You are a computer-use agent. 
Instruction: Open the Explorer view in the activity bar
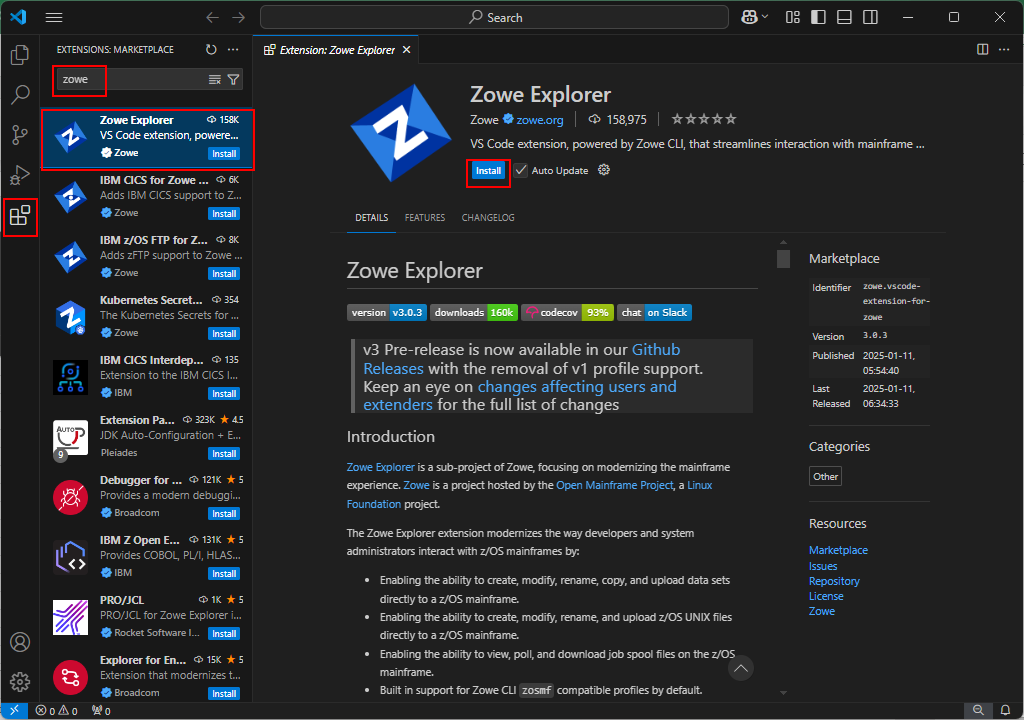(x=20, y=55)
